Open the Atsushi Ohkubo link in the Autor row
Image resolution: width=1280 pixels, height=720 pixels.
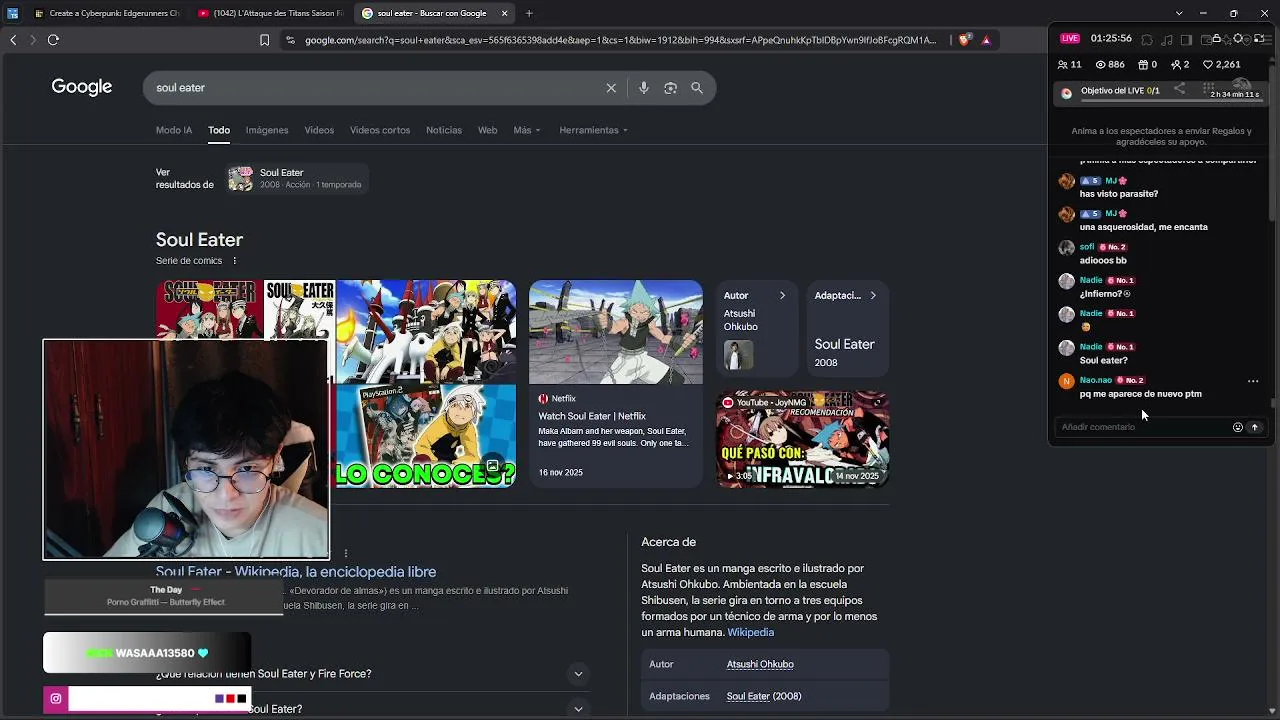[760, 664]
